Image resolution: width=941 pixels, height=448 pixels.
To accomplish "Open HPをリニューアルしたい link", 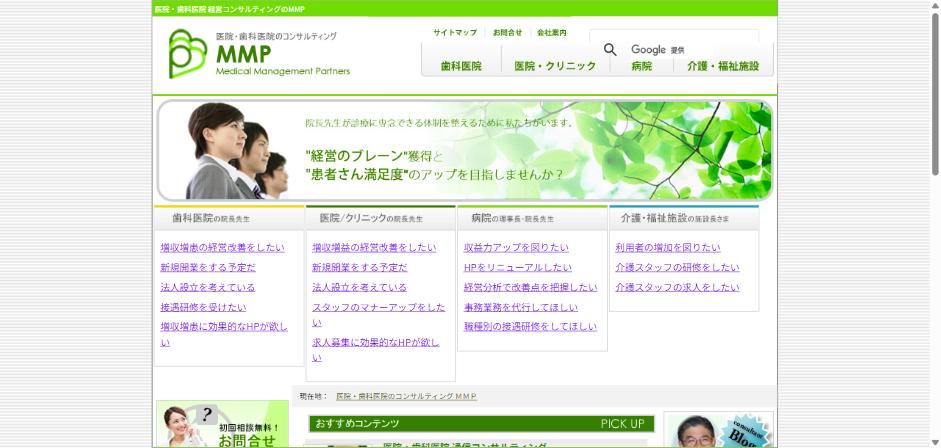I will pos(518,267).
